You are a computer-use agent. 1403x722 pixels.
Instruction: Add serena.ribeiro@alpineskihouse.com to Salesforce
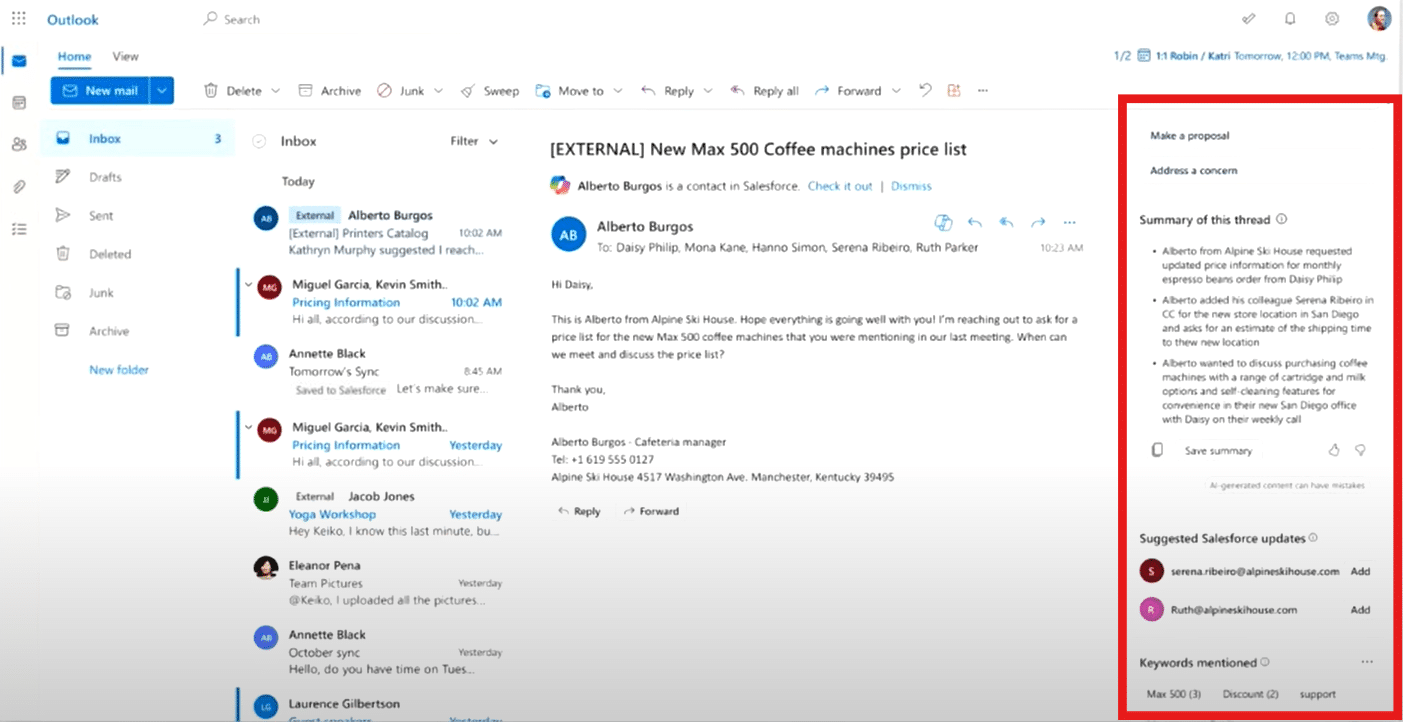1360,571
